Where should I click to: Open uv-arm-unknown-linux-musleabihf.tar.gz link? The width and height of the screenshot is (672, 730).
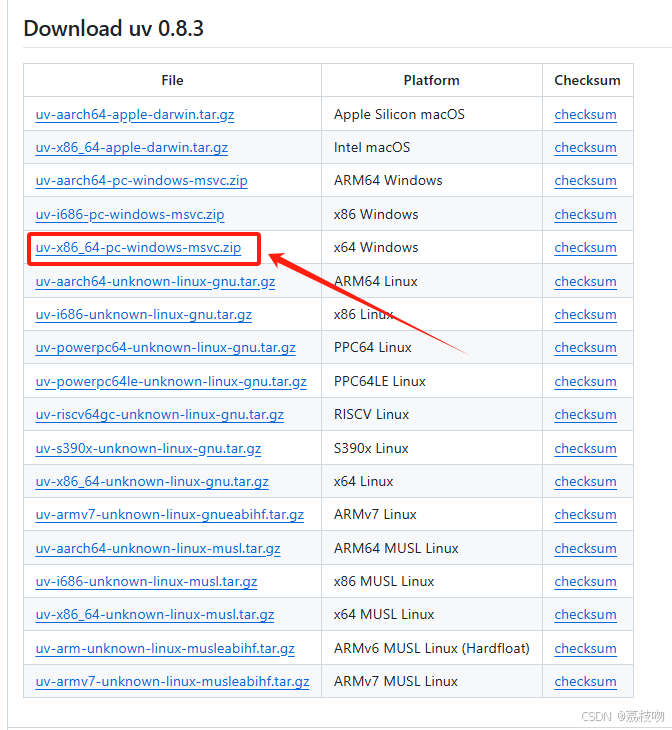[165, 649]
